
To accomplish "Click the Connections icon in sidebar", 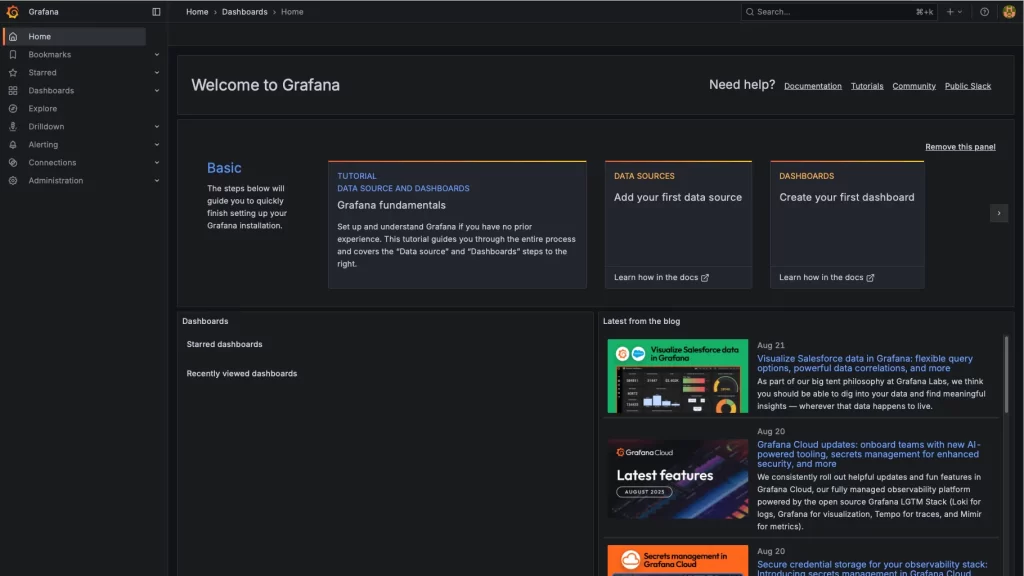I will click(13, 163).
